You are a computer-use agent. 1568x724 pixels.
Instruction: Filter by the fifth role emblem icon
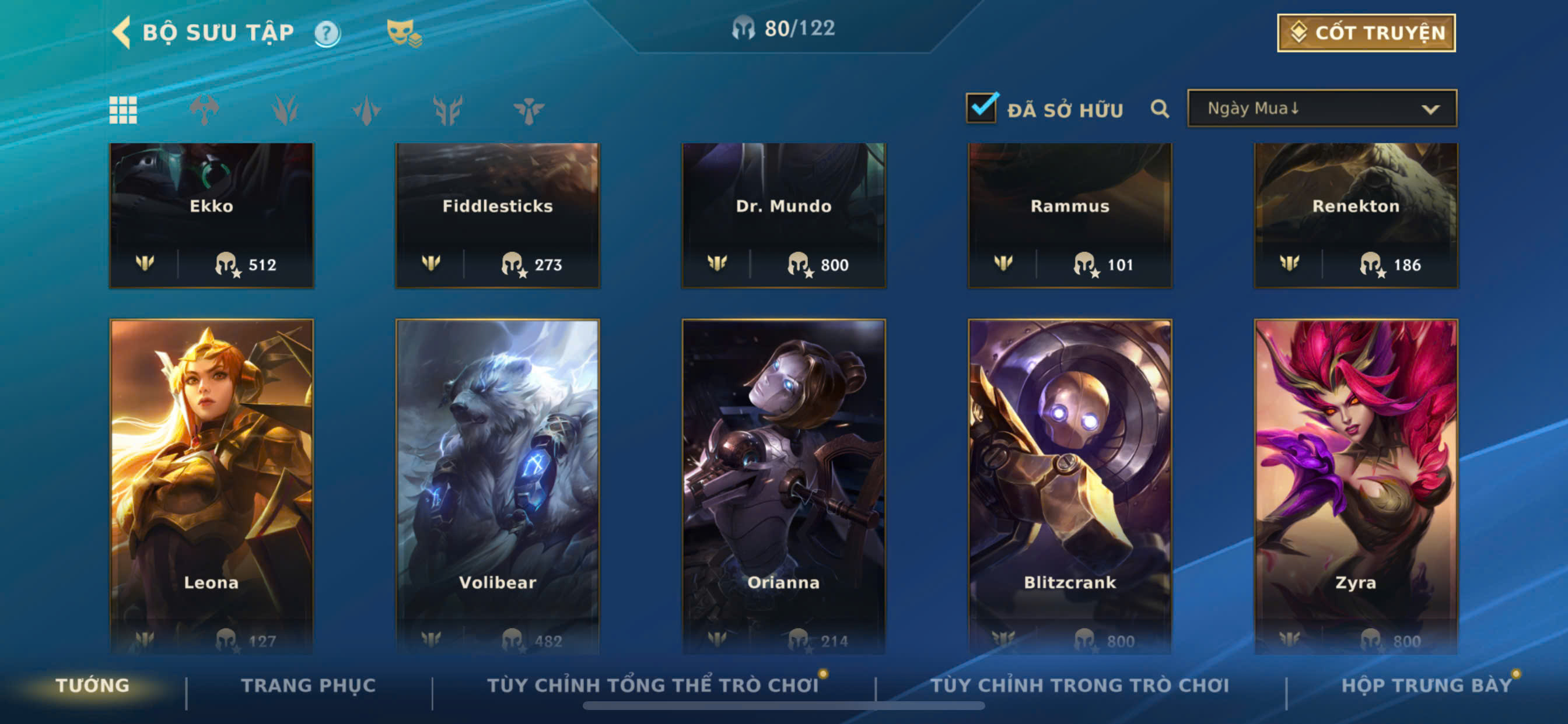pyautogui.click(x=528, y=110)
